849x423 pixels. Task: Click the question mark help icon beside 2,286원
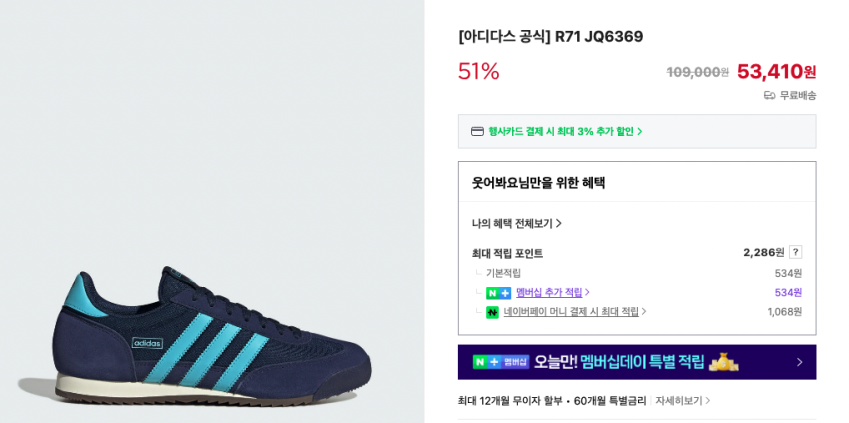coord(795,252)
